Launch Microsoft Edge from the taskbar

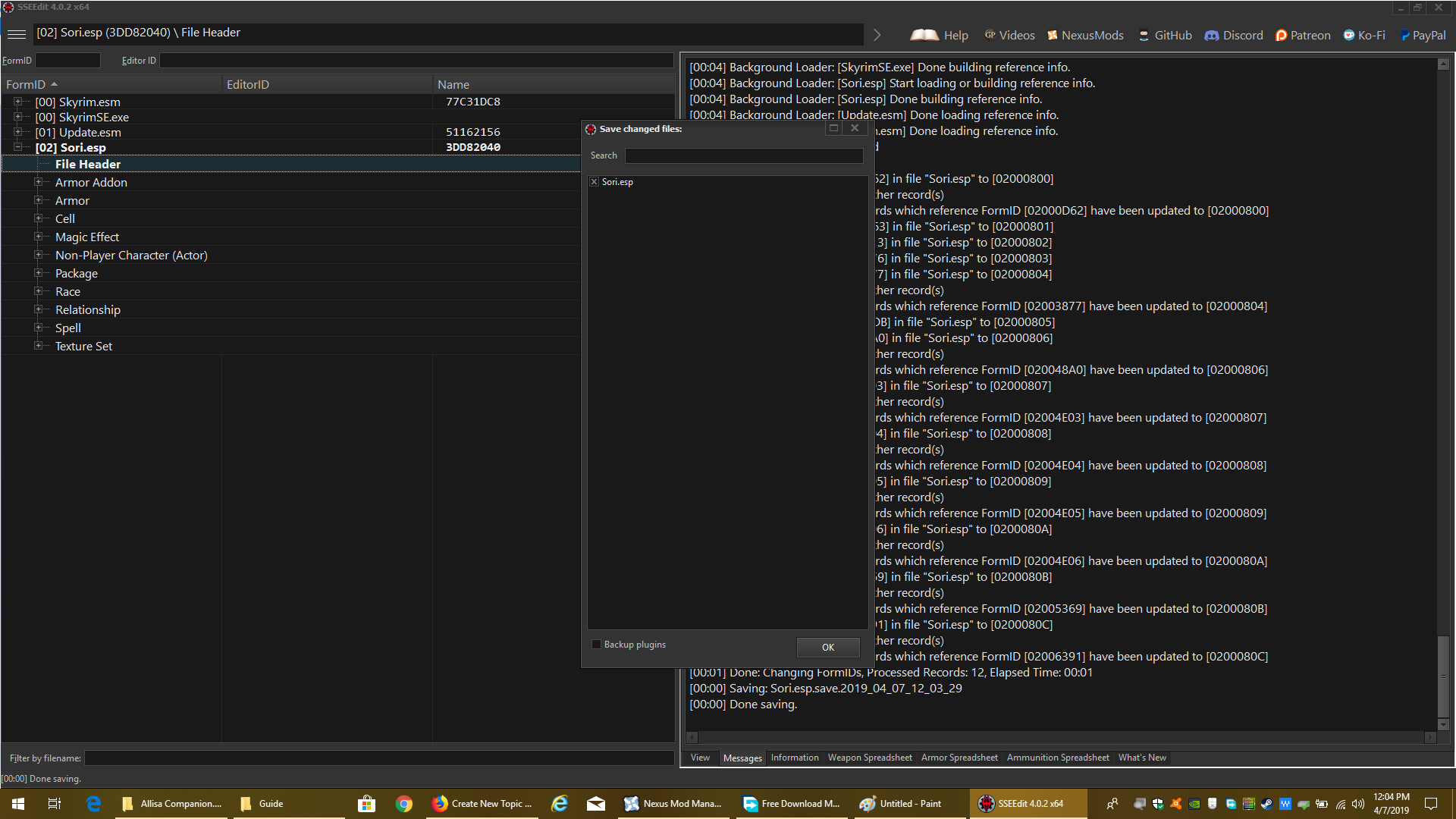[x=94, y=804]
